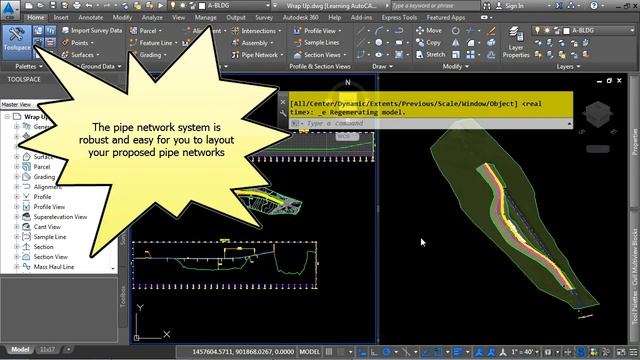Viewport: 640px width, 360px height.
Task: Toggle layer freeze sun icon in Layers panel
Action: (x=547, y=31)
